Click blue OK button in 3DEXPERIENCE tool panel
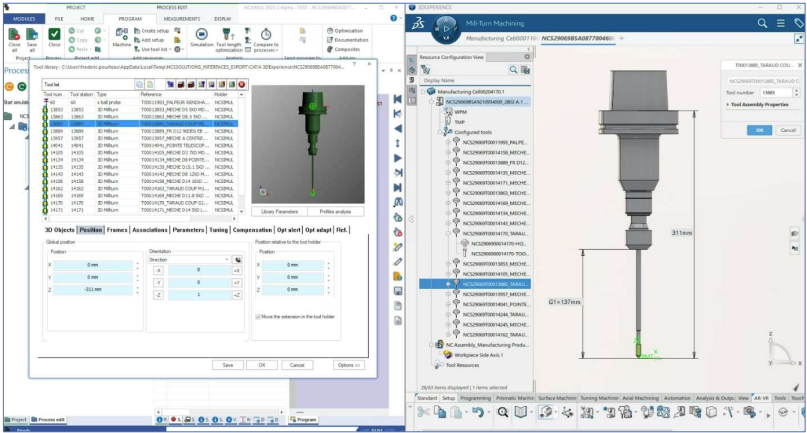The image size is (807, 433). pyautogui.click(x=759, y=130)
